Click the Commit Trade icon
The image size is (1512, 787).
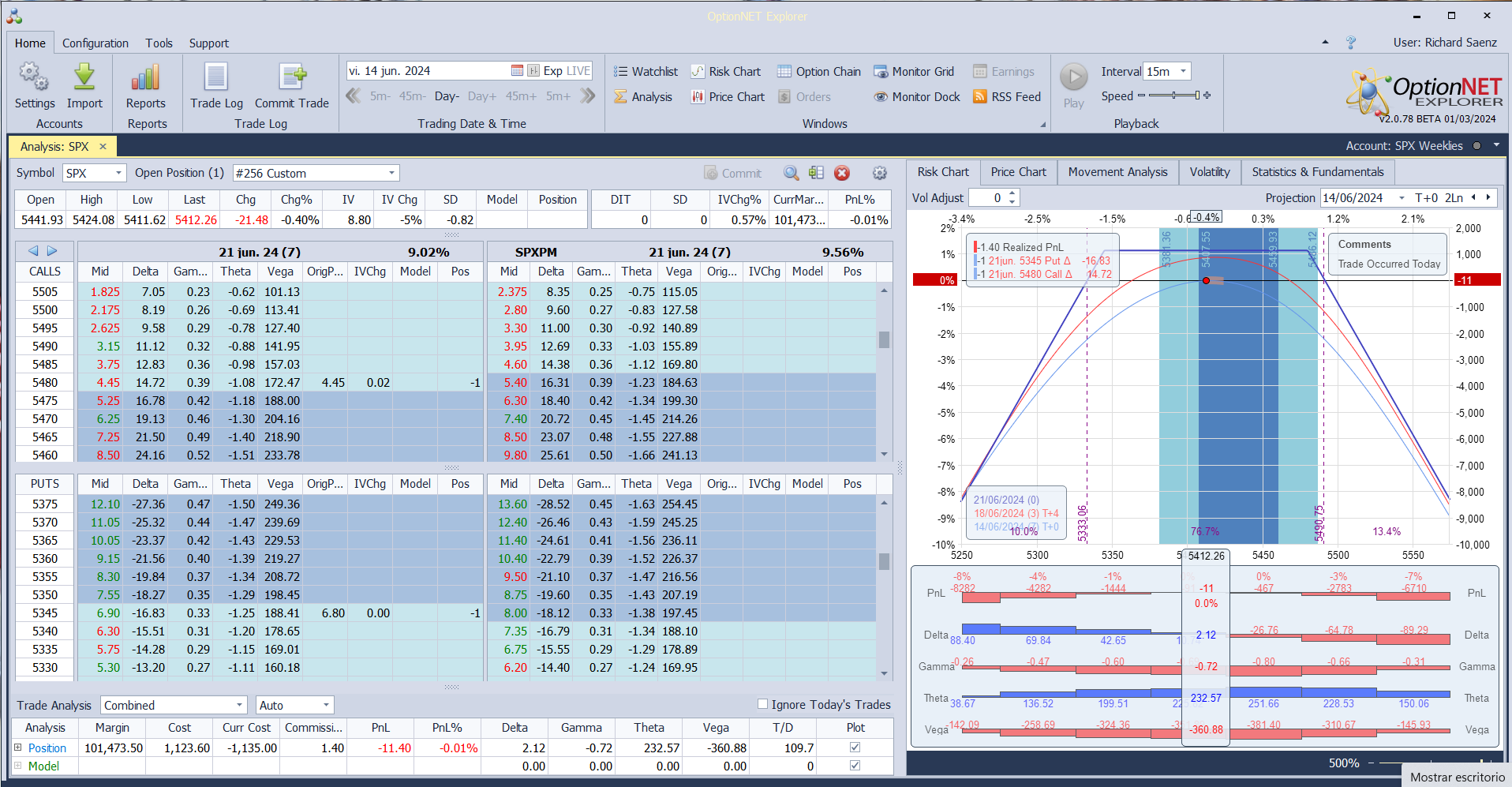292,77
